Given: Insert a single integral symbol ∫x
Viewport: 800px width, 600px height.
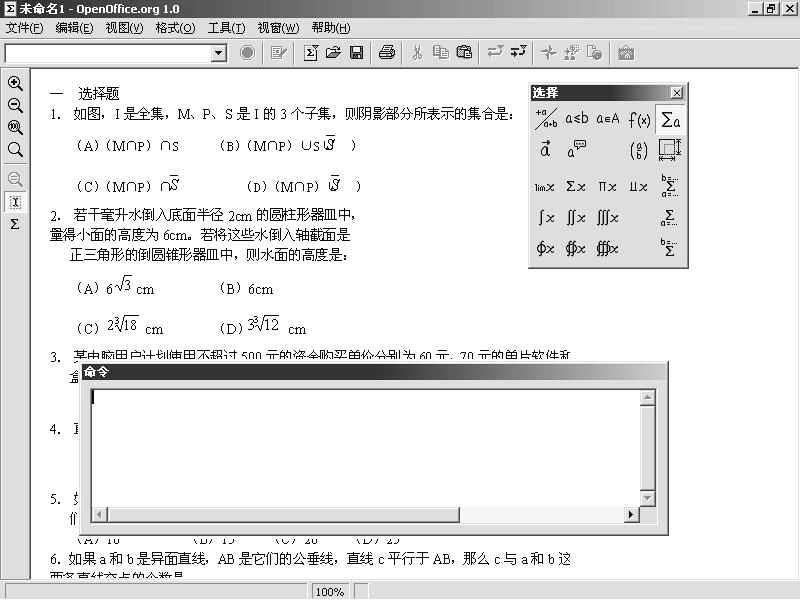Looking at the screenshot, I should click(x=546, y=218).
